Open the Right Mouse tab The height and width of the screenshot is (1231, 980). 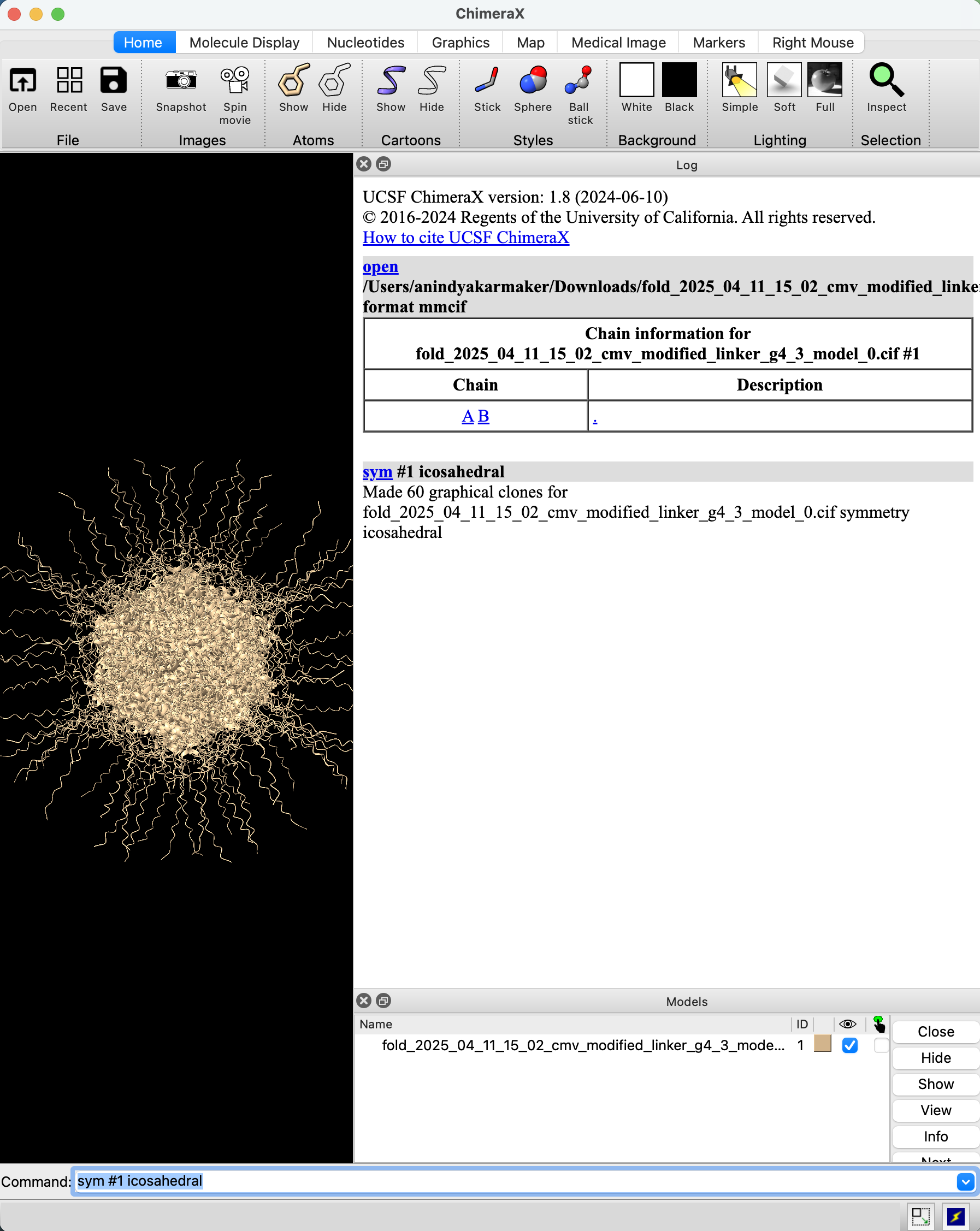(812, 43)
